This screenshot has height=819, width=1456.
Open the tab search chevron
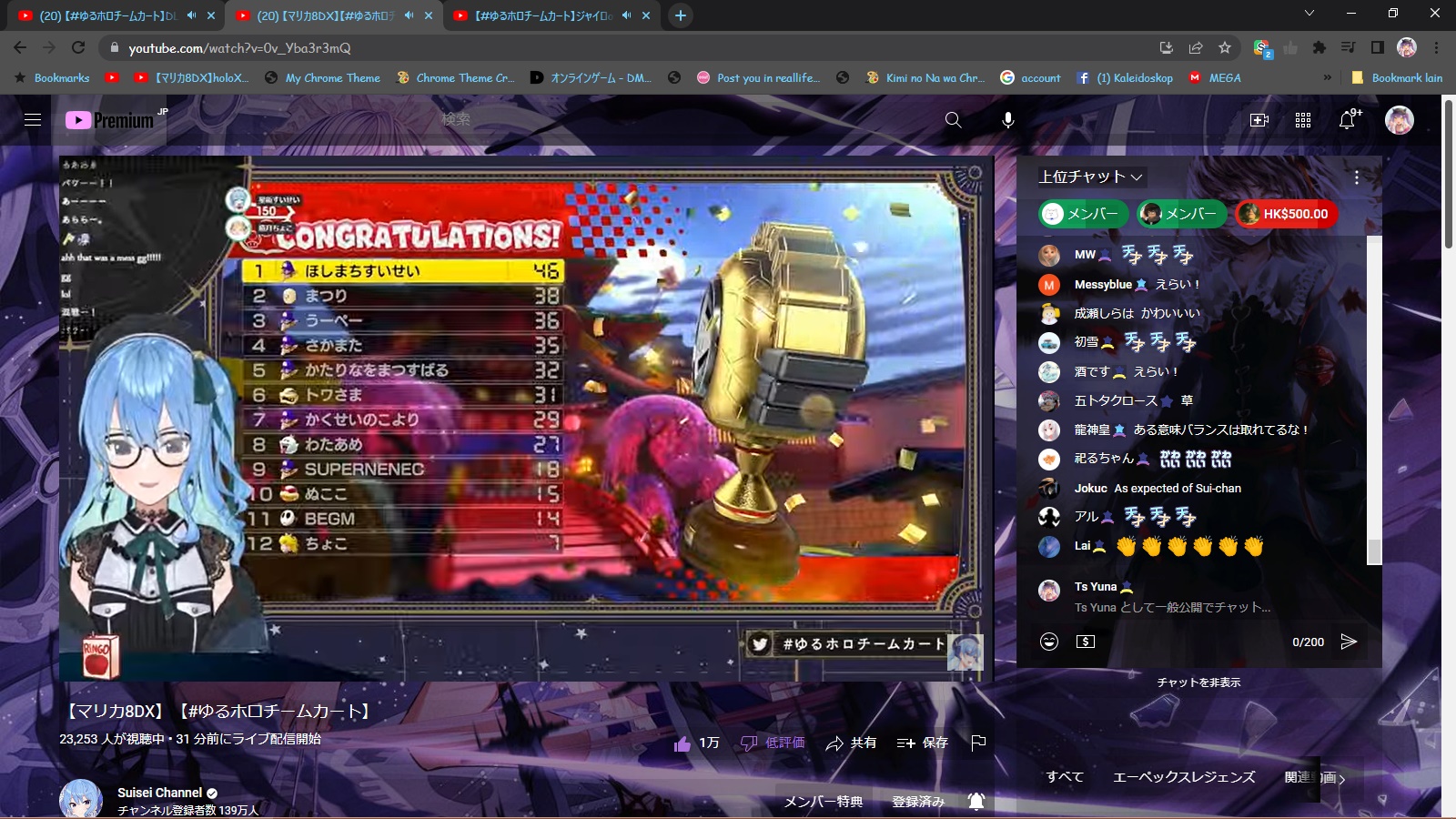(x=1309, y=13)
